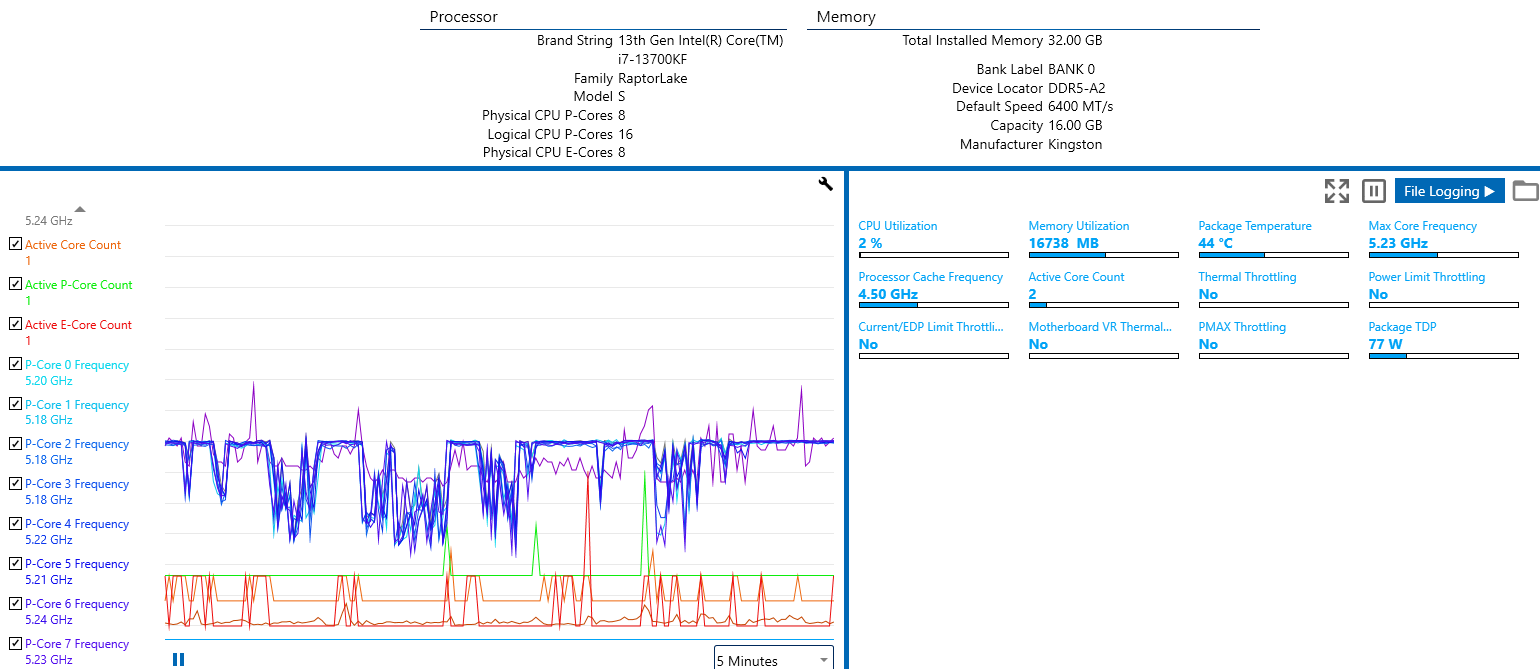Viewport: 1540px width, 669px height.
Task: Click the P-Core 4 Frequency legend label
Action: point(77,524)
